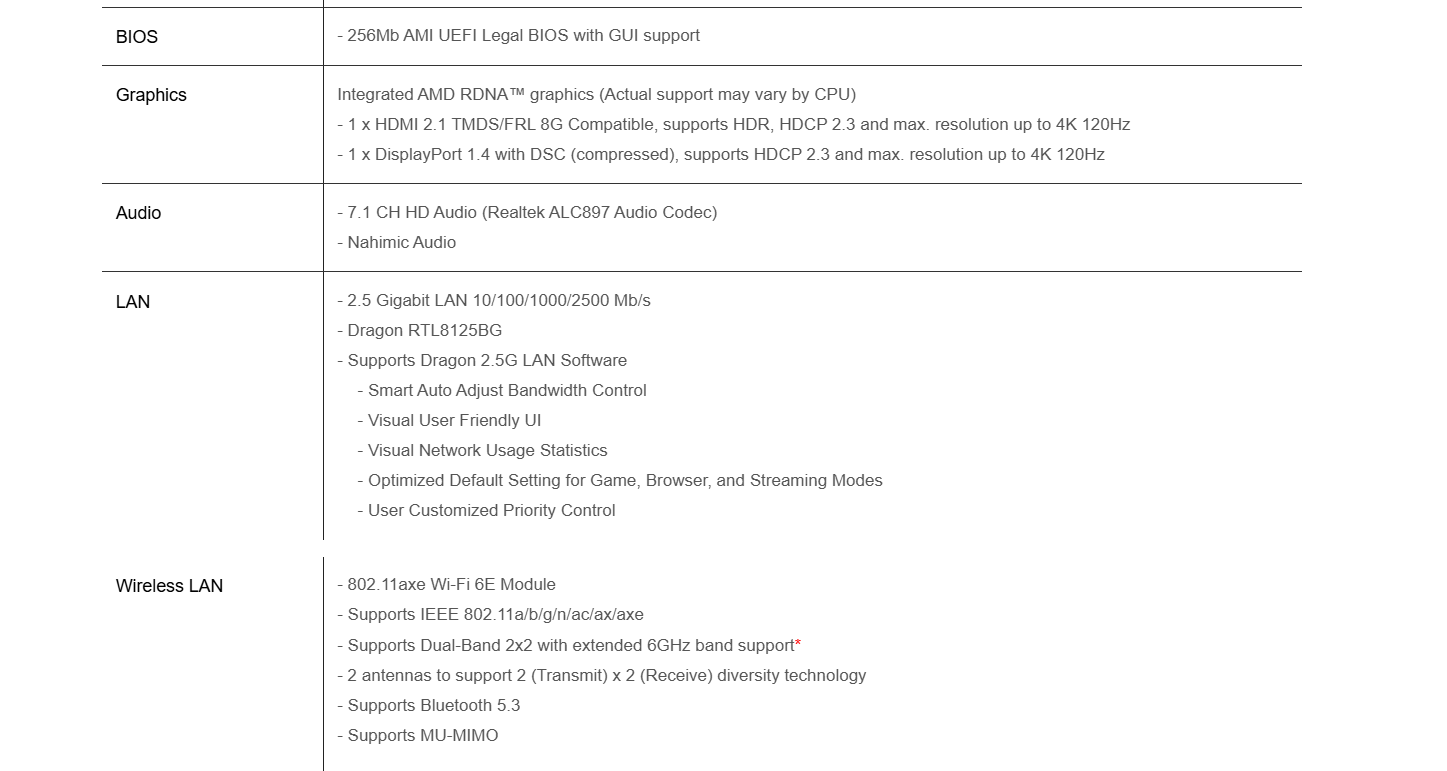This screenshot has width=1447, height=771.
Task: Click Supports Dragon 2.5G LAN Software line
Action: pos(482,361)
